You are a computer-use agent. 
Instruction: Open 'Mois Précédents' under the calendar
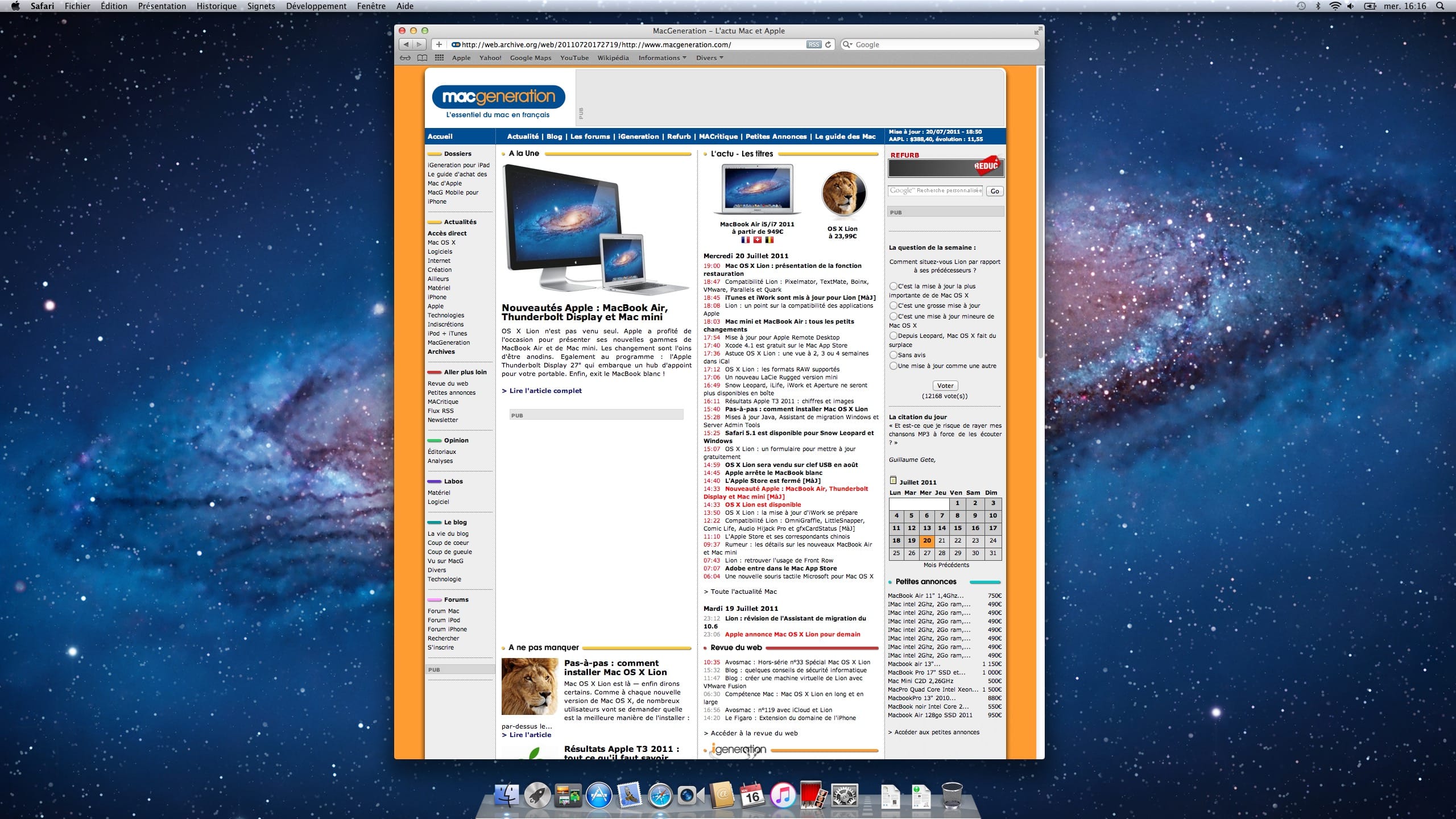point(946,565)
